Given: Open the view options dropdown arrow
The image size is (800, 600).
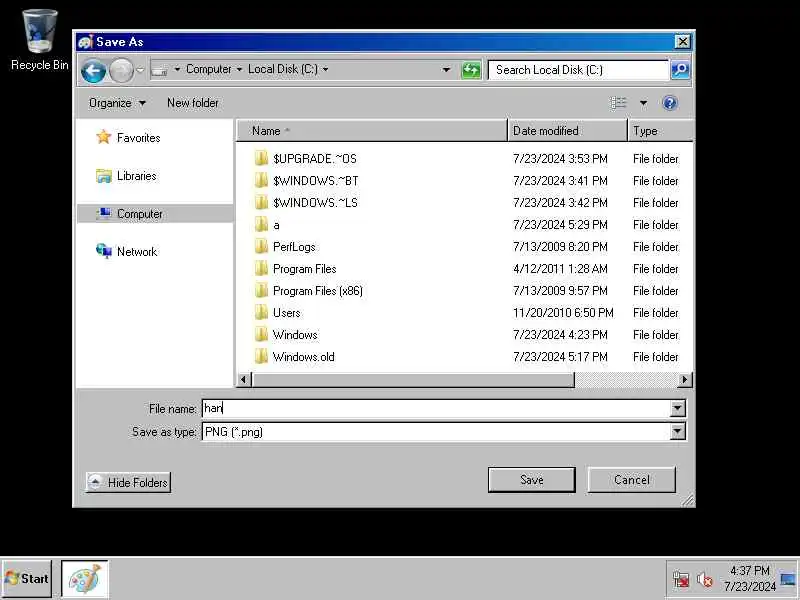Looking at the screenshot, I should [x=643, y=104].
